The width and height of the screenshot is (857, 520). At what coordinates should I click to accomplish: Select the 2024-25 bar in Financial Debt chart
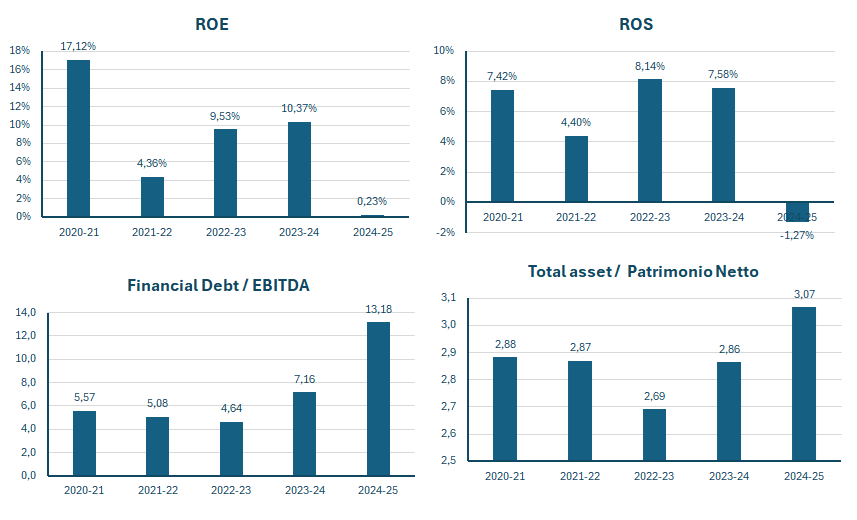378,398
